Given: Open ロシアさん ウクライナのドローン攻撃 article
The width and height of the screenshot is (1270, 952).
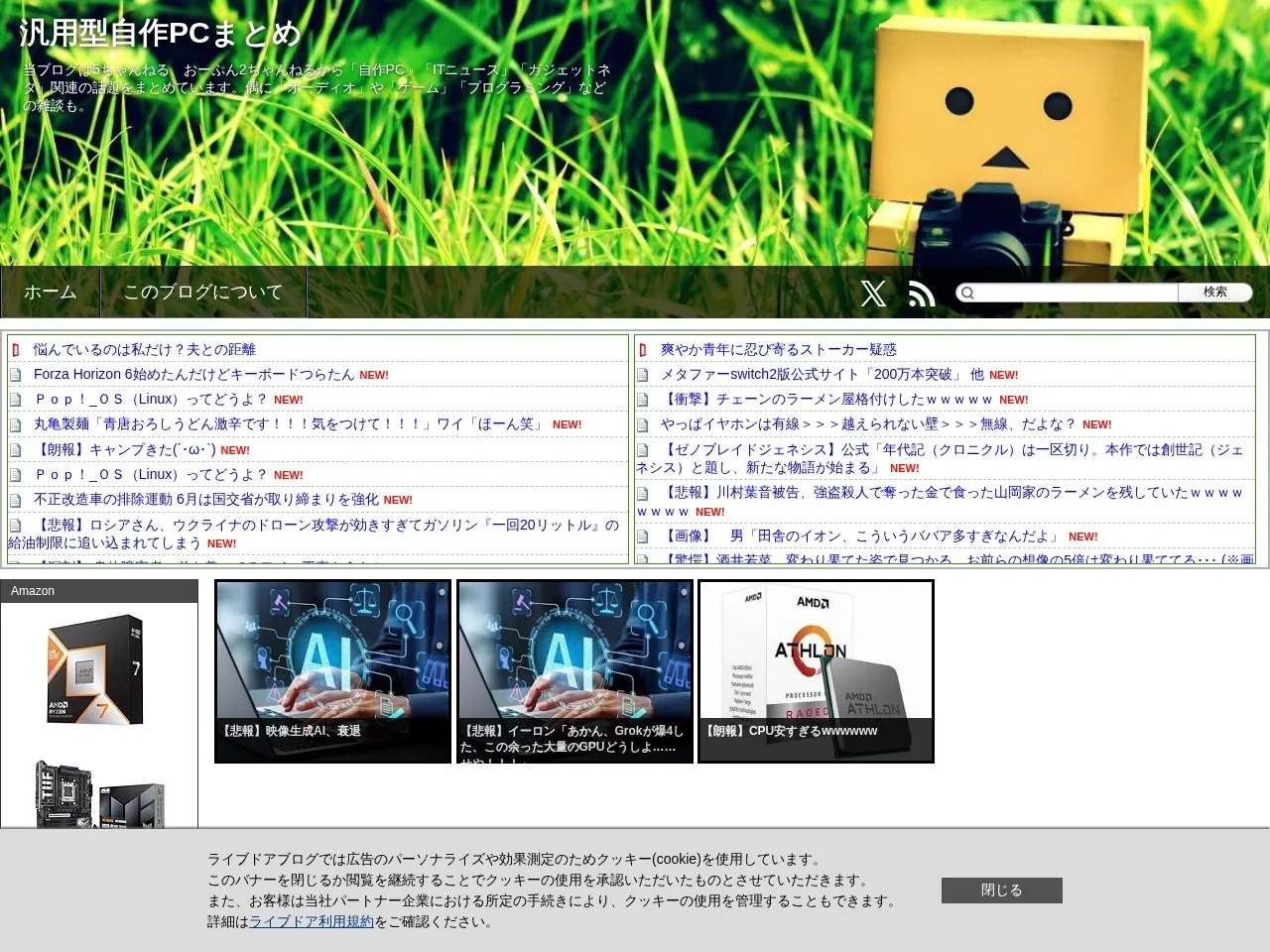Looking at the screenshot, I should coord(314,534).
